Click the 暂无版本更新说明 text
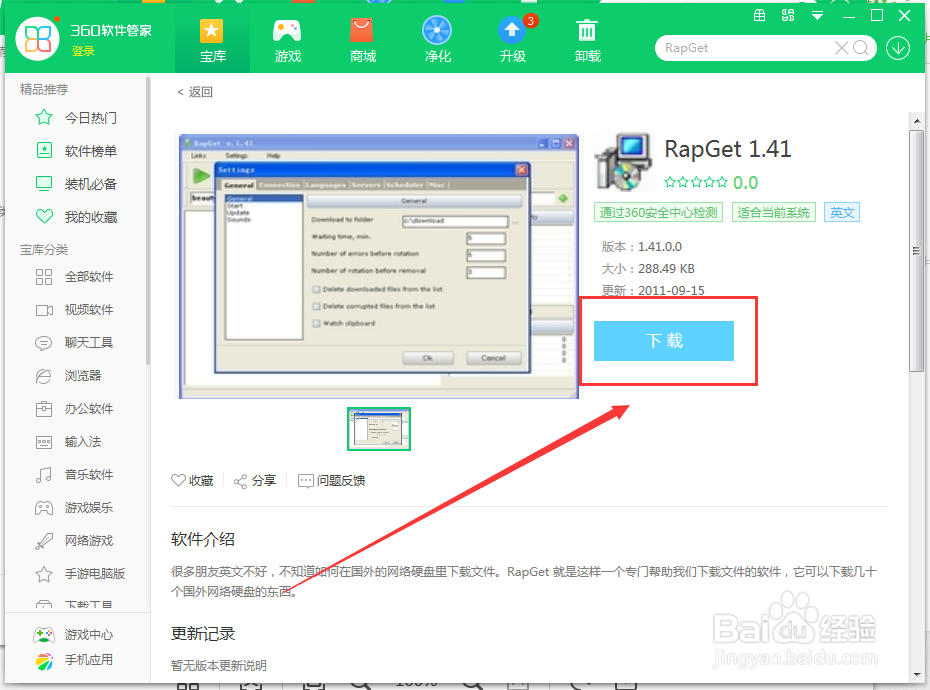This screenshot has height=690, width=930. tap(219, 666)
